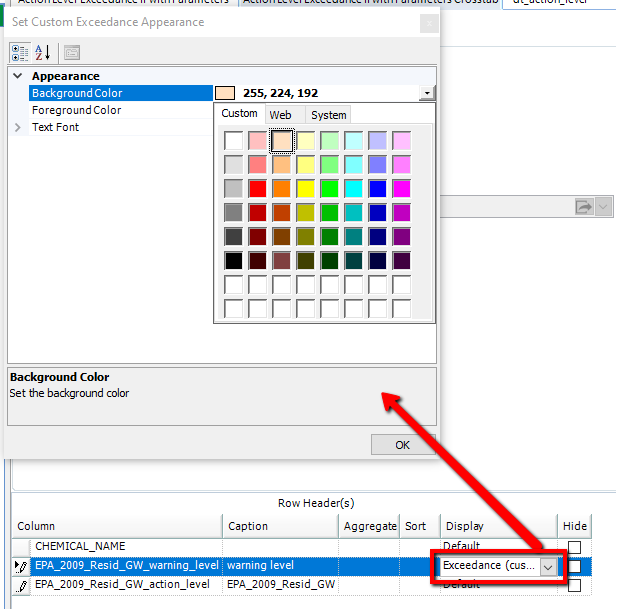Click the pencil icon beside action_level row
627x609 pixels.
(x=22, y=585)
